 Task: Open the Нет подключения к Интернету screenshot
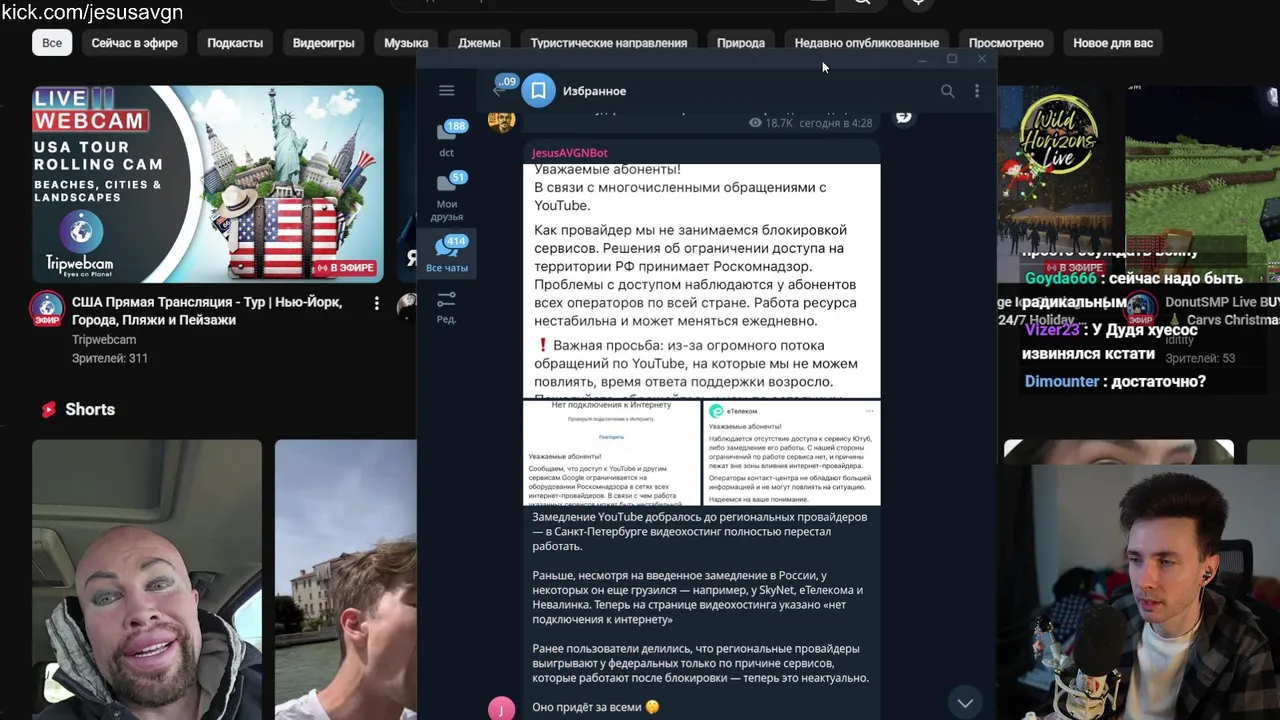pos(611,453)
